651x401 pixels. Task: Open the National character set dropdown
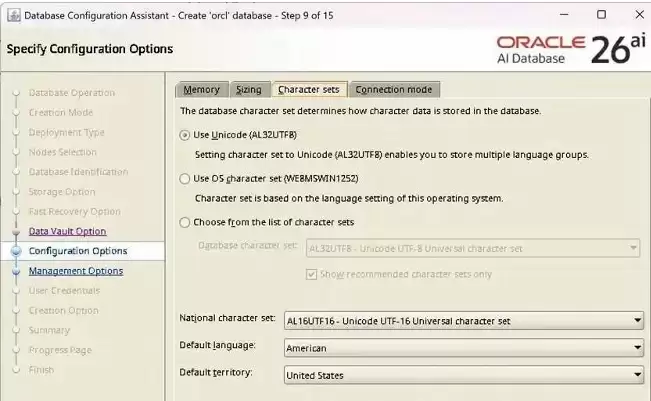pyautogui.click(x=463, y=321)
